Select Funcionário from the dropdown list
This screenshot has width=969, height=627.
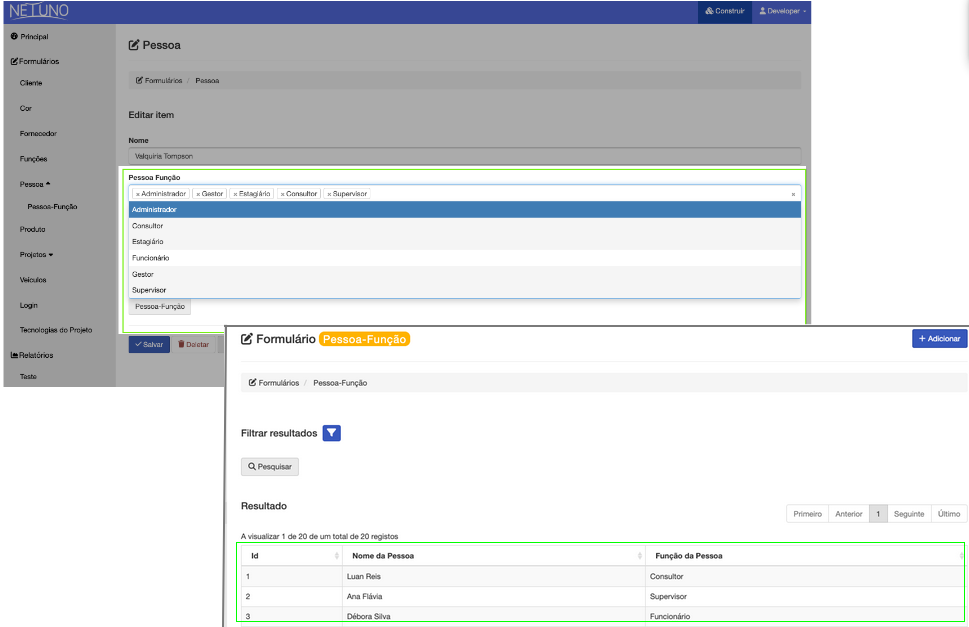pyautogui.click(x=151, y=258)
